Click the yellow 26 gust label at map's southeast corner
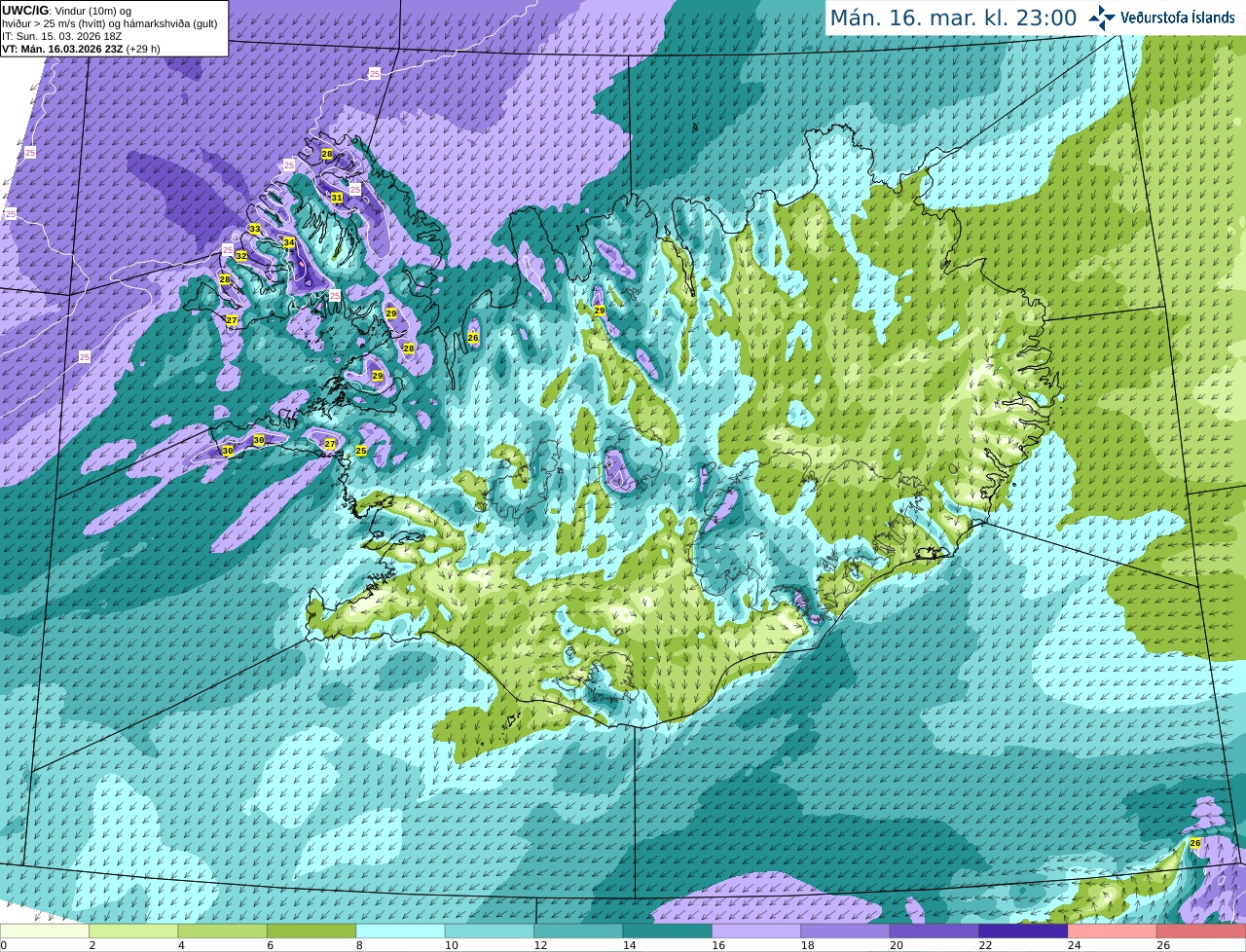 1194,843
